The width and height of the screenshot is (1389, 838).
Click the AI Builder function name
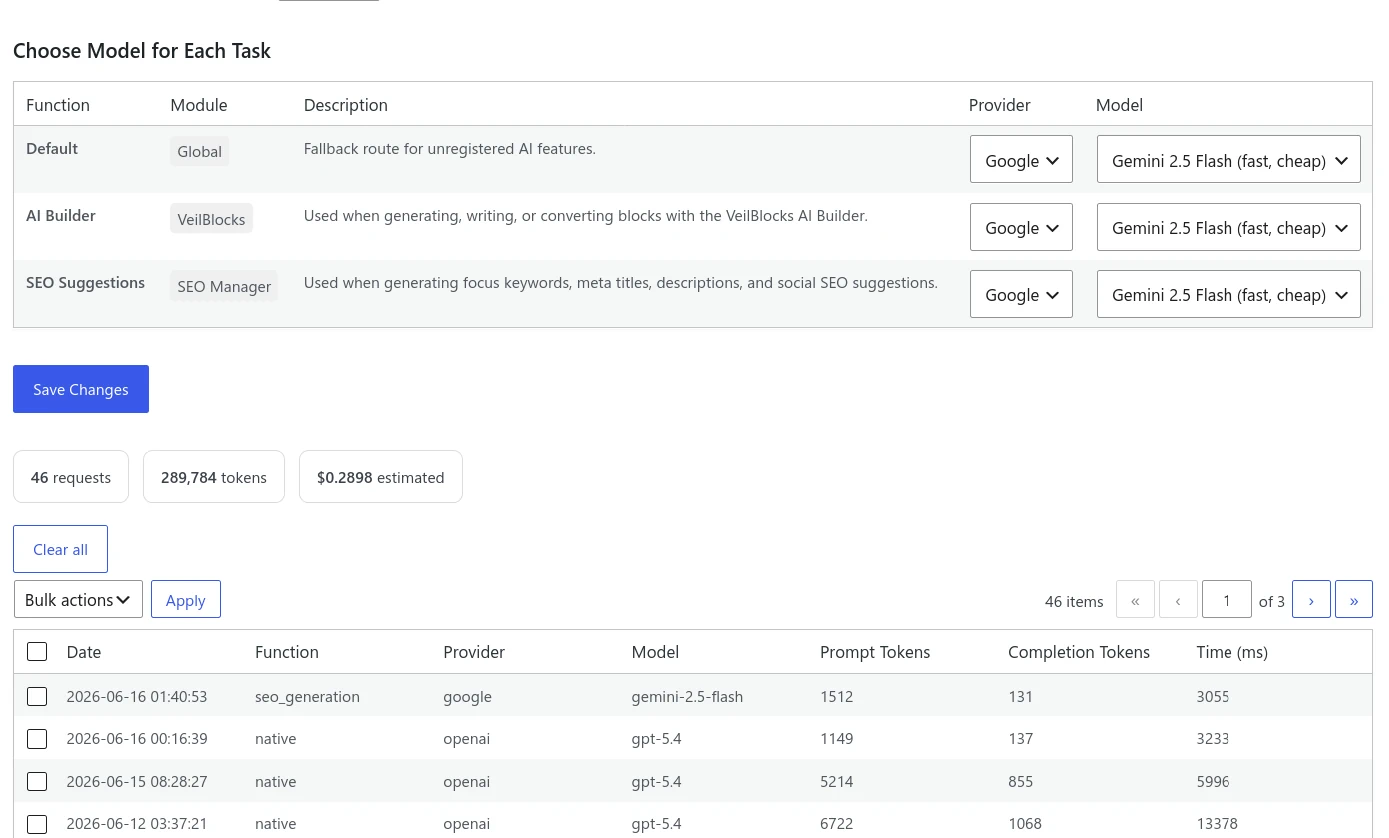(61, 215)
